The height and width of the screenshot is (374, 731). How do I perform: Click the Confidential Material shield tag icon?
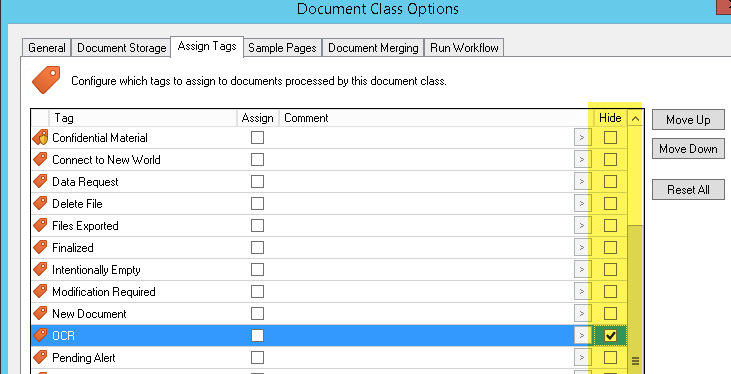(41, 138)
